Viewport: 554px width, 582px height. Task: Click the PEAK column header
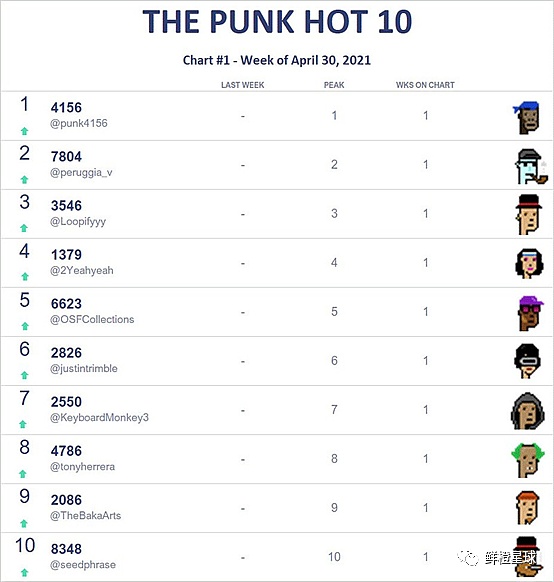click(x=334, y=85)
